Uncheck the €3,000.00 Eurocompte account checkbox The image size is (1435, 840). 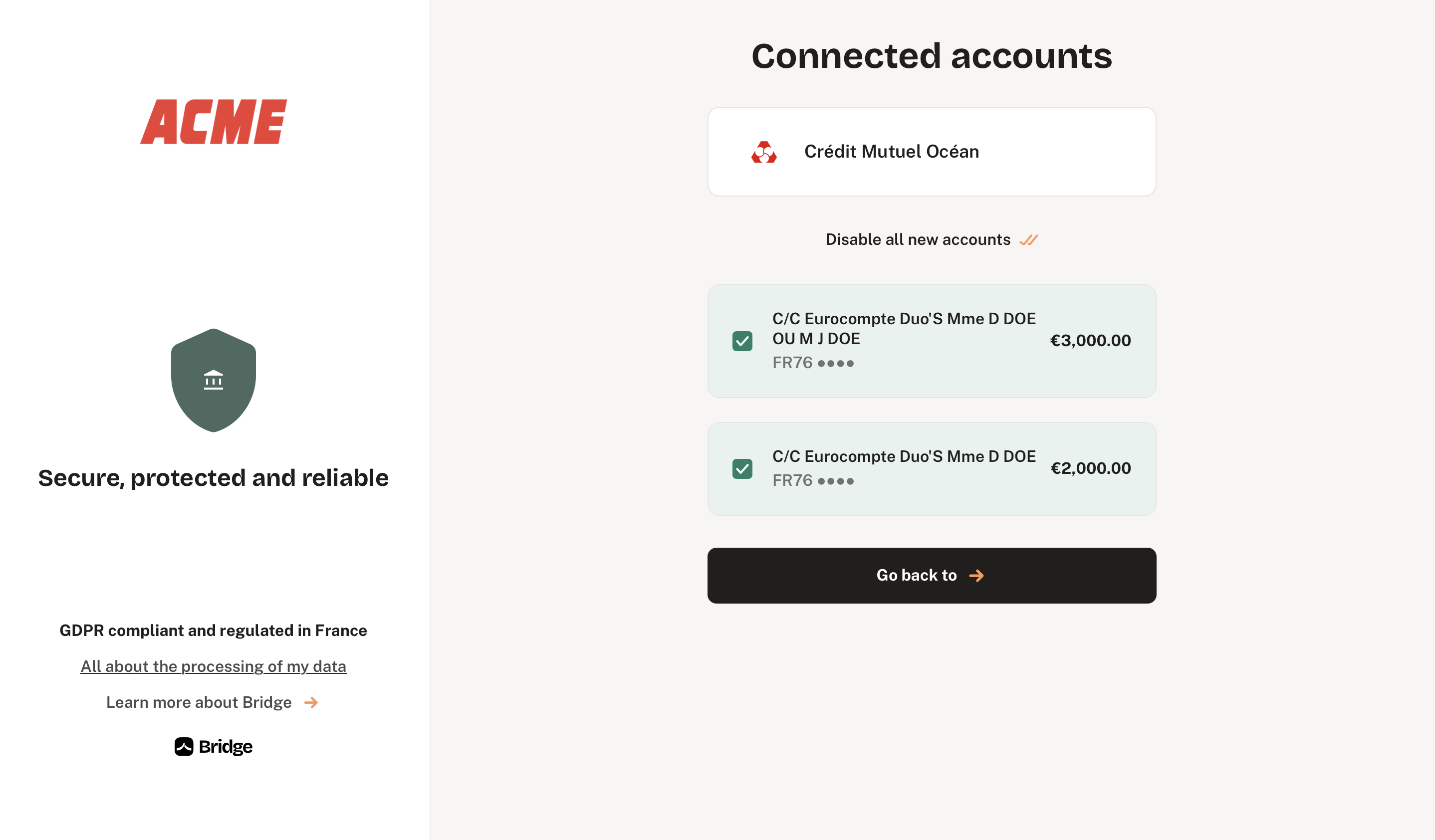pos(742,341)
